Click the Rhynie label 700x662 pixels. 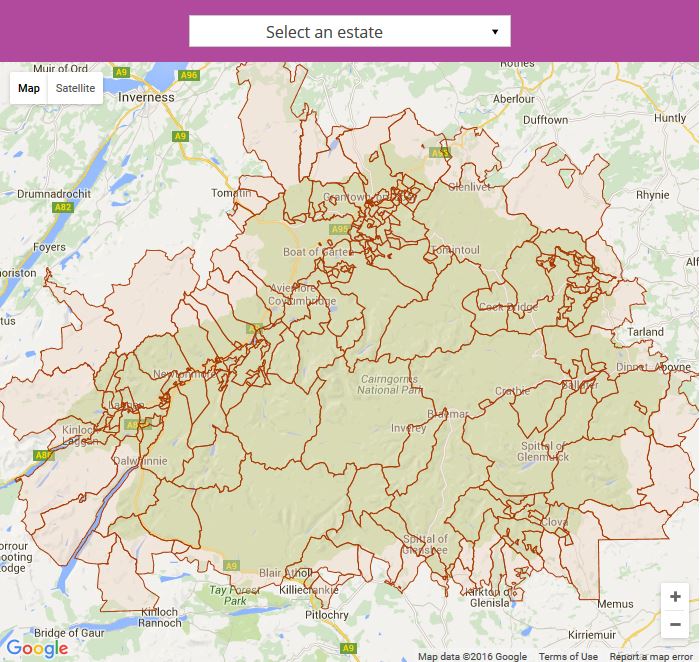653,195
